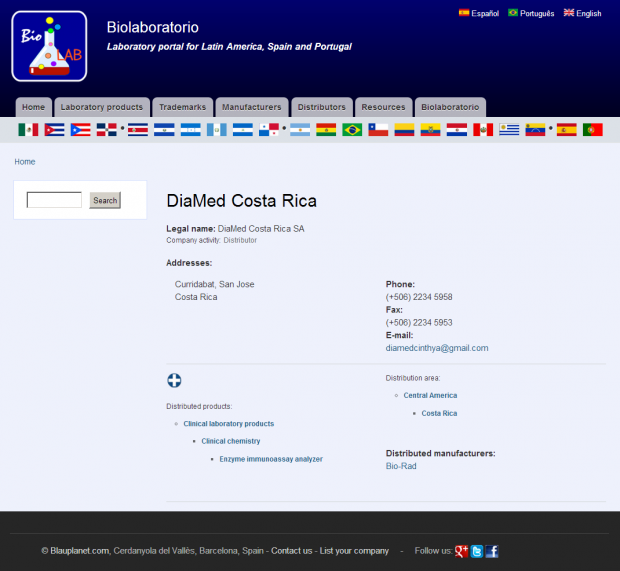
Task: Click Contact us in the footer
Action: 291,551
